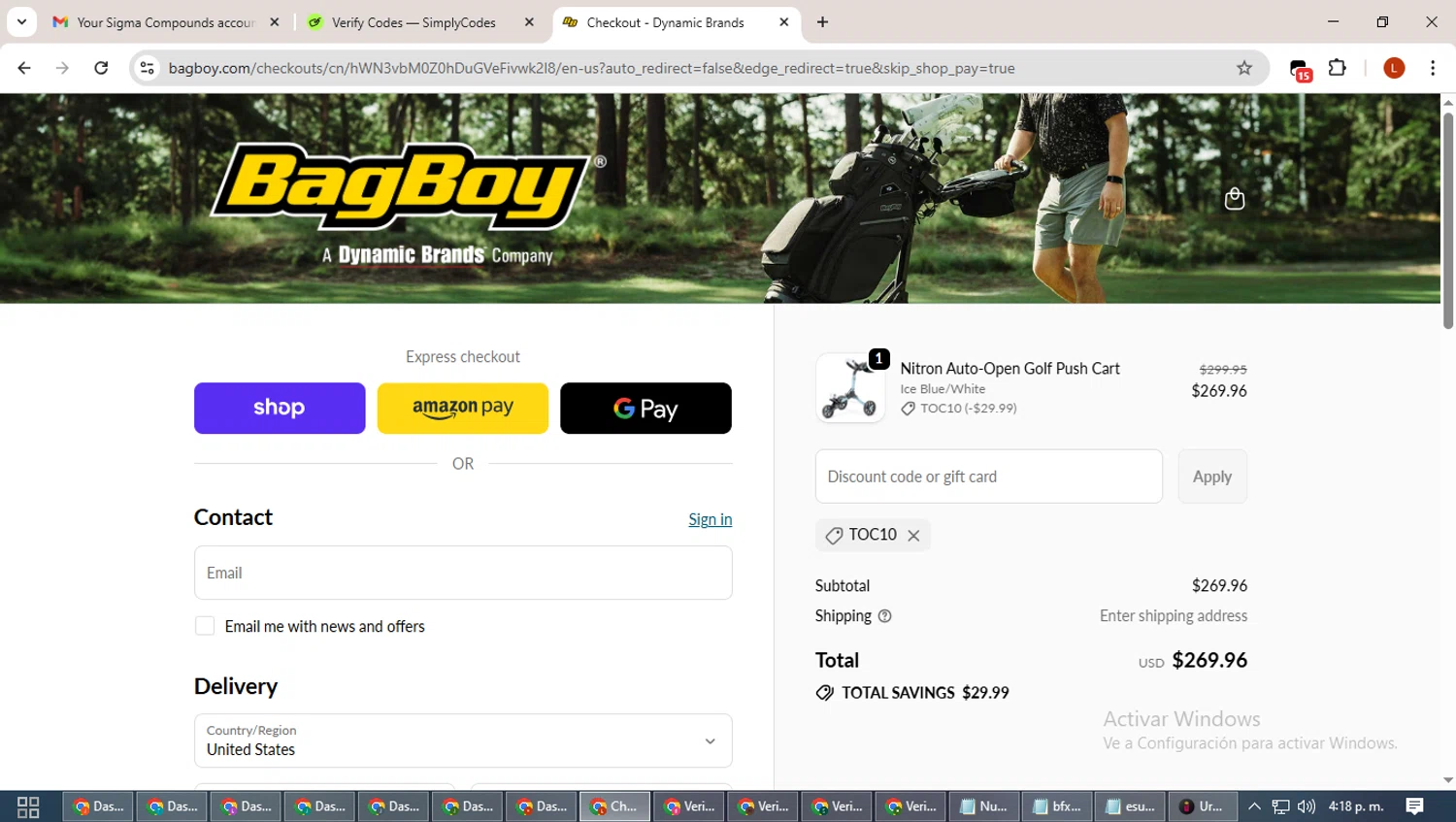
Task: Click the struck-through $299.95 price
Action: [1223, 370]
